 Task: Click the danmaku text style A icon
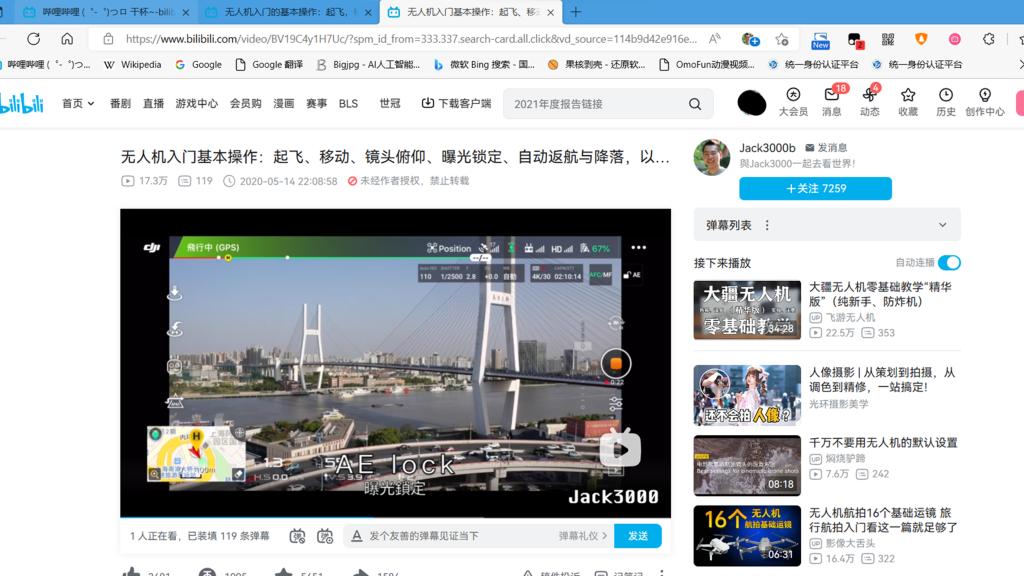coord(355,536)
